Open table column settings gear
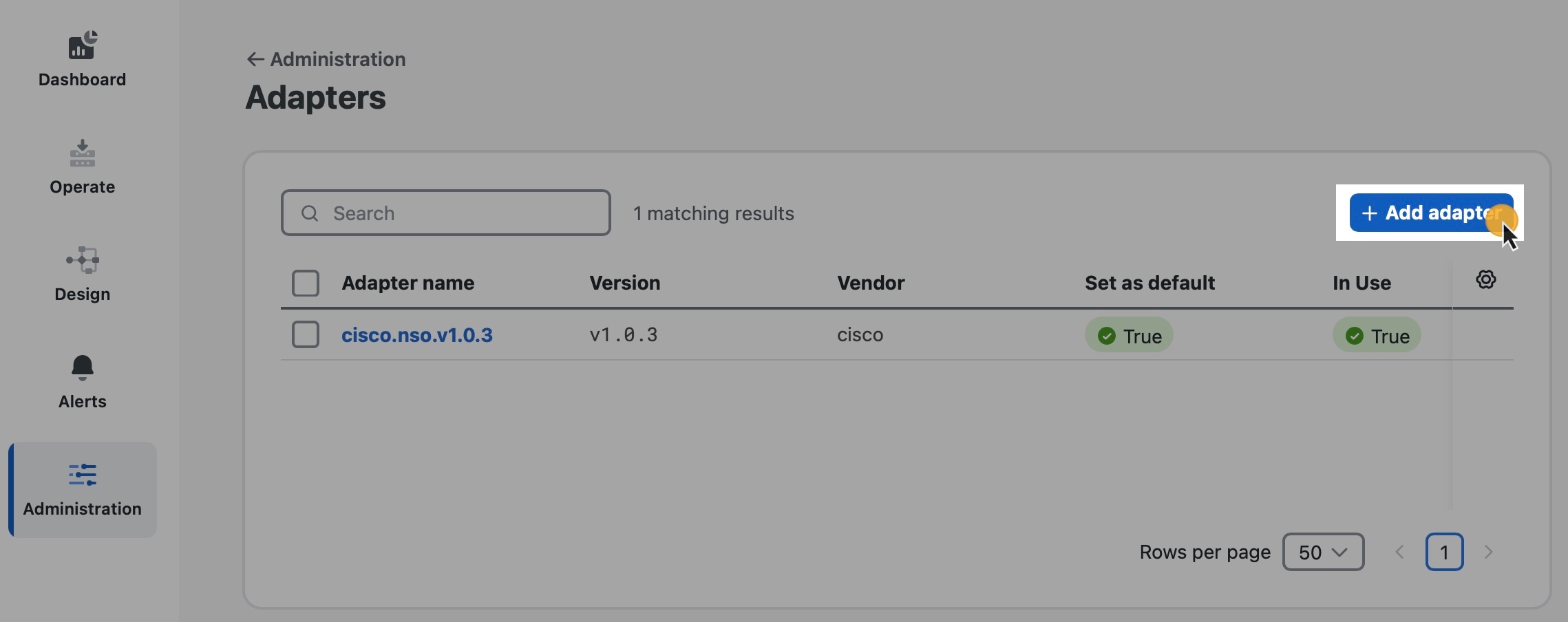1568x622 pixels. click(x=1485, y=279)
